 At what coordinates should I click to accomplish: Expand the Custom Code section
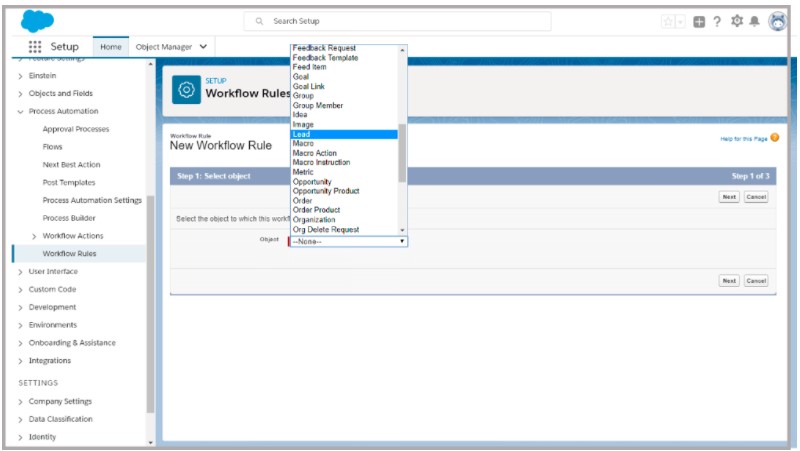pyautogui.click(x=20, y=290)
